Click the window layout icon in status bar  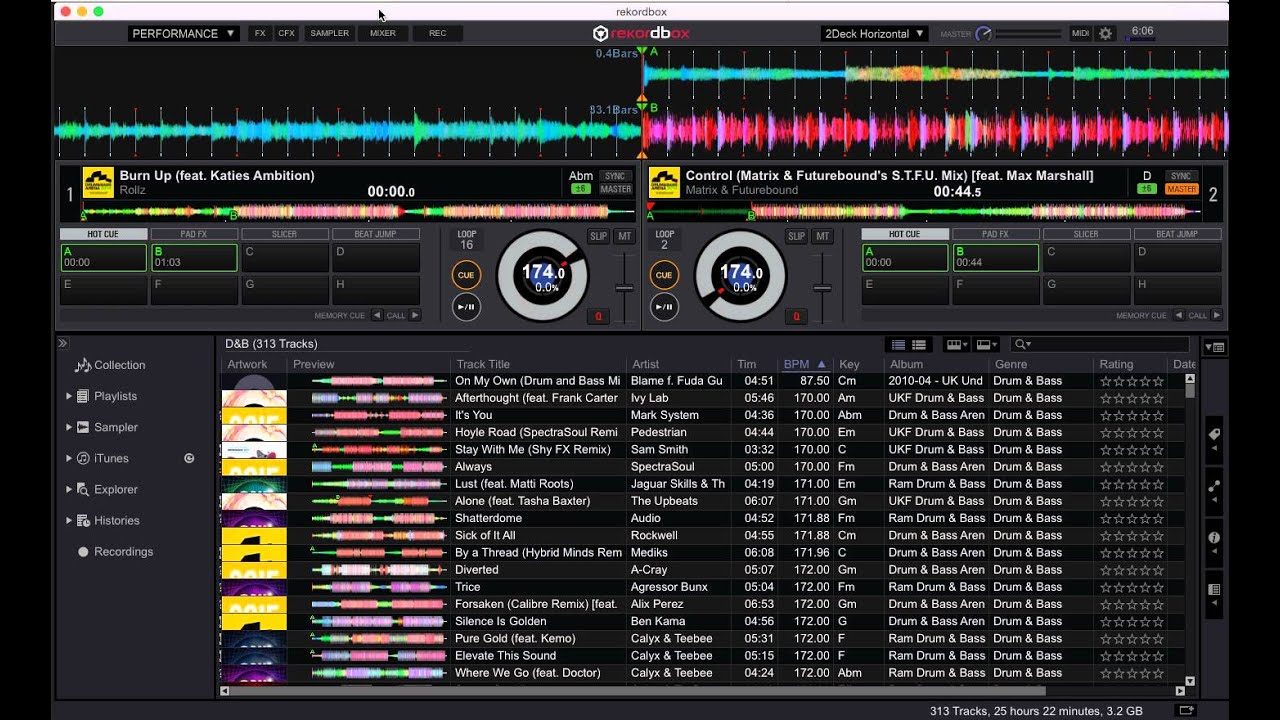[1186, 711]
